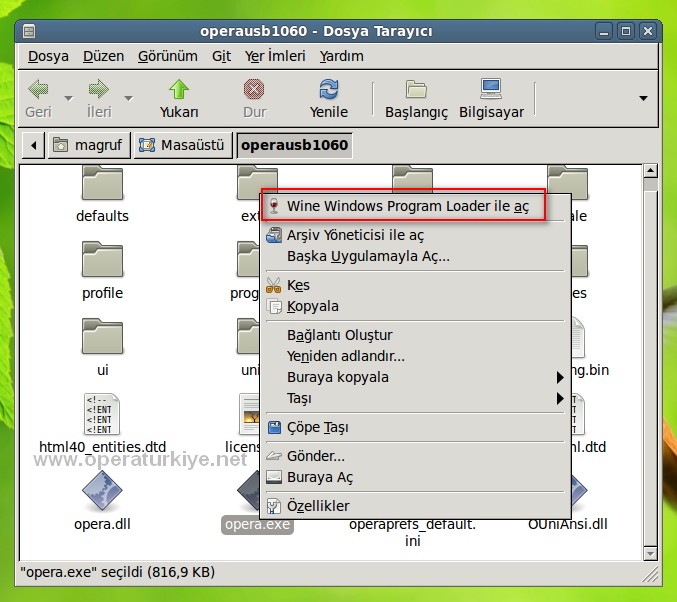The width and height of the screenshot is (677, 602).
Task: Open the defaults folder icon
Action: [102, 183]
